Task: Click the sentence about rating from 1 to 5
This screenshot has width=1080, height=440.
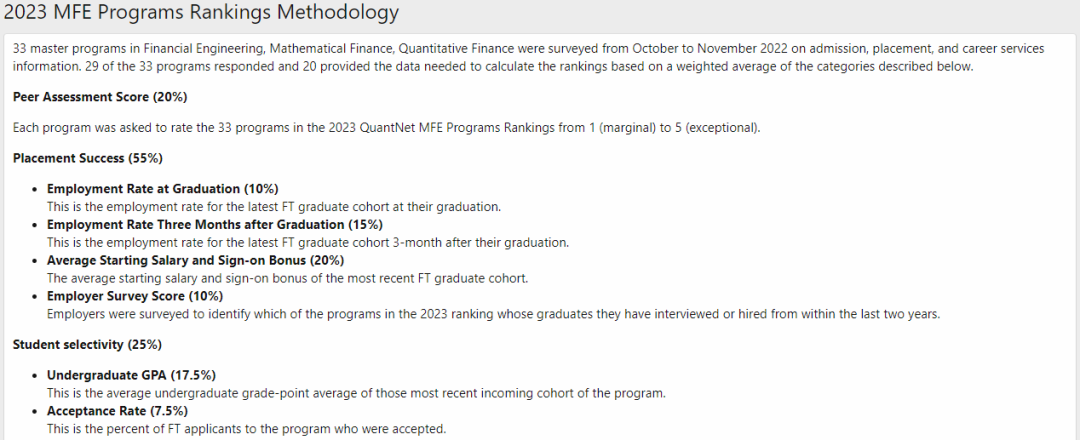Action: pos(387,128)
